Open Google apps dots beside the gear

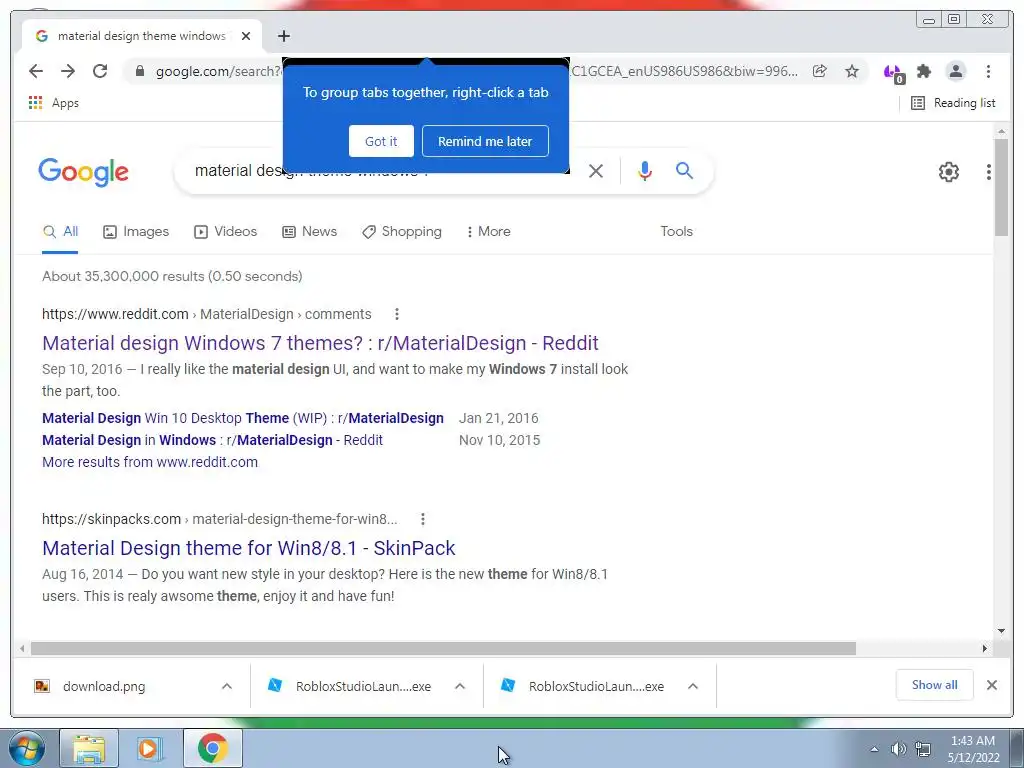(x=989, y=172)
